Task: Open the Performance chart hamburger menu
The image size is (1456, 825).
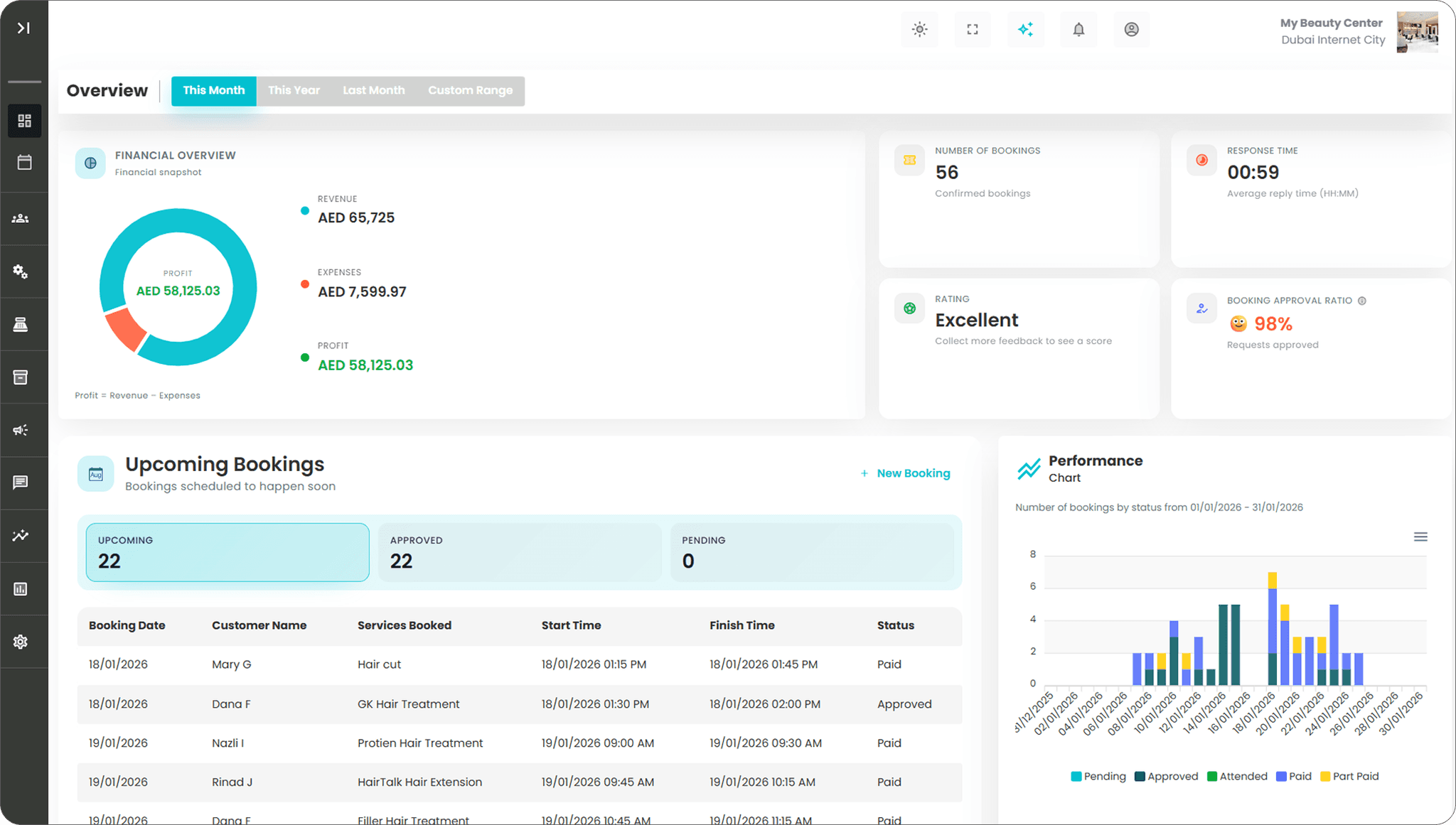Action: tap(1420, 536)
